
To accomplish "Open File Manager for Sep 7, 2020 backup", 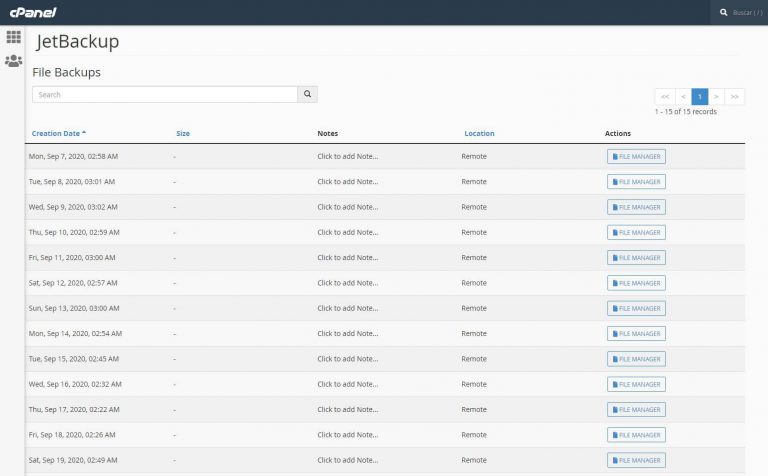I will coord(636,156).
